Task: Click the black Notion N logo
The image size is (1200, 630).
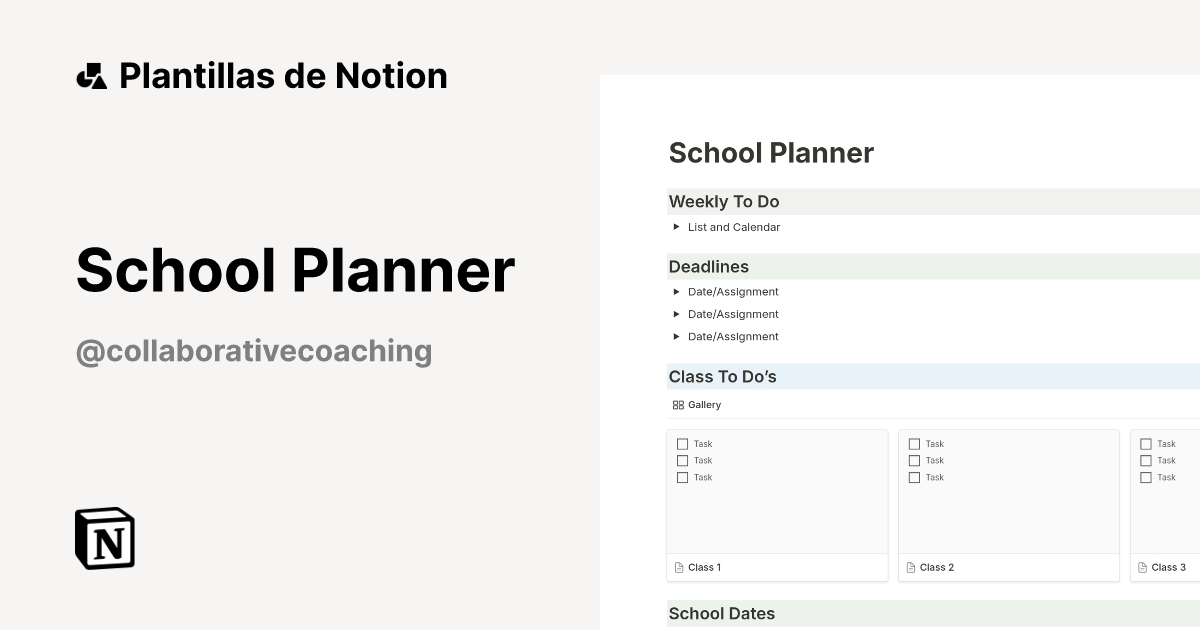Action: point(103,538)
